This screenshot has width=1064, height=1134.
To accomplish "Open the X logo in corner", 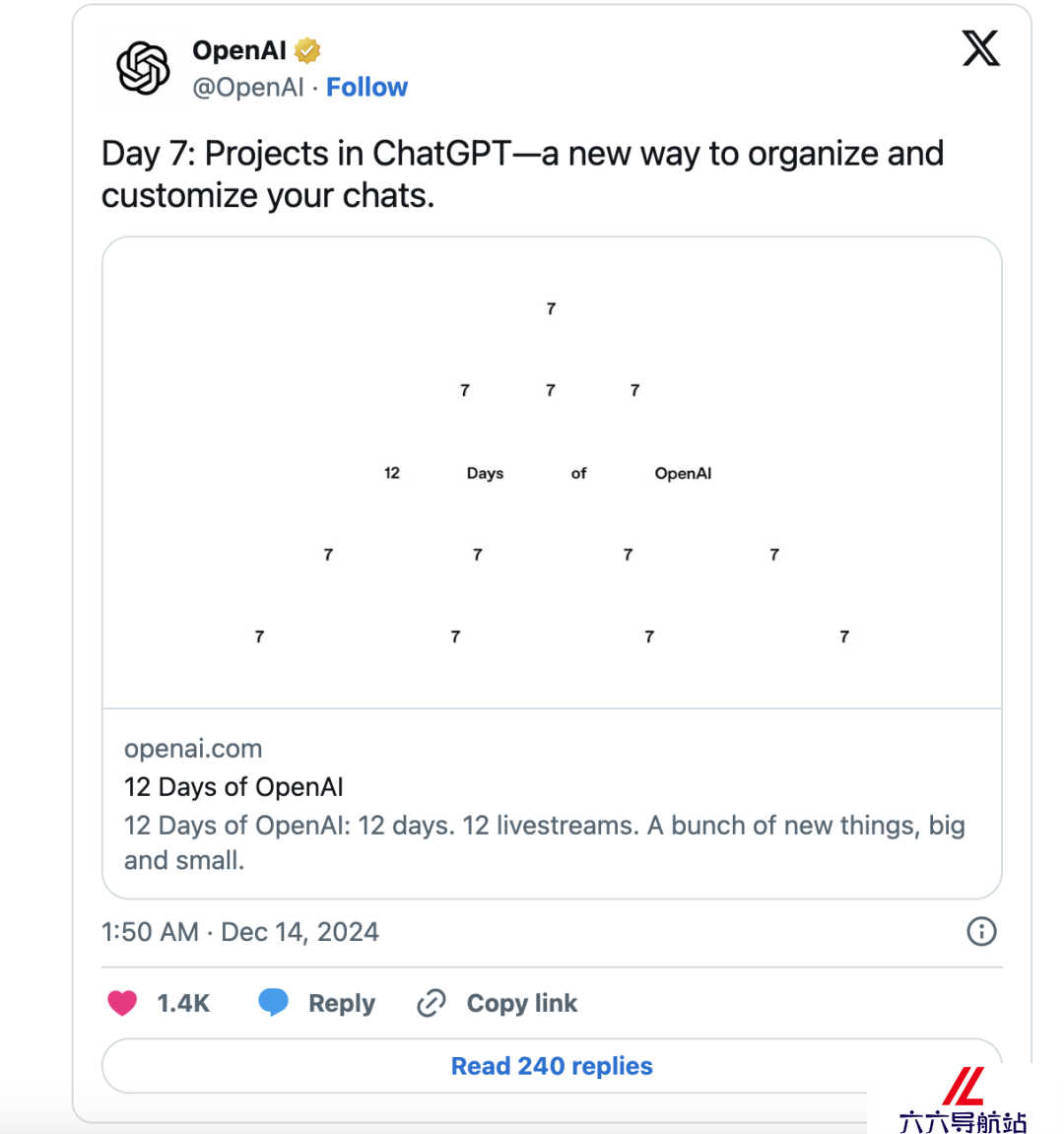I will click(x=981, y=48).
